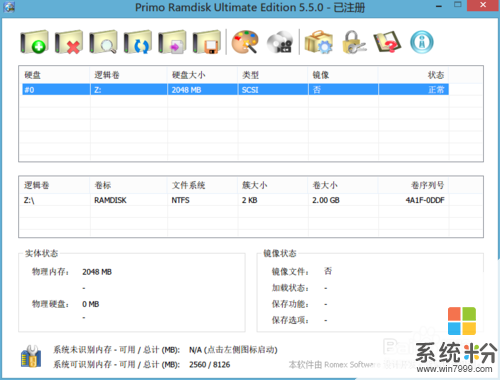This screenshot has width=500, height=380.
Task: Select the Z:\ volume row
Action: pyautogui.click(x=235, y=200)
